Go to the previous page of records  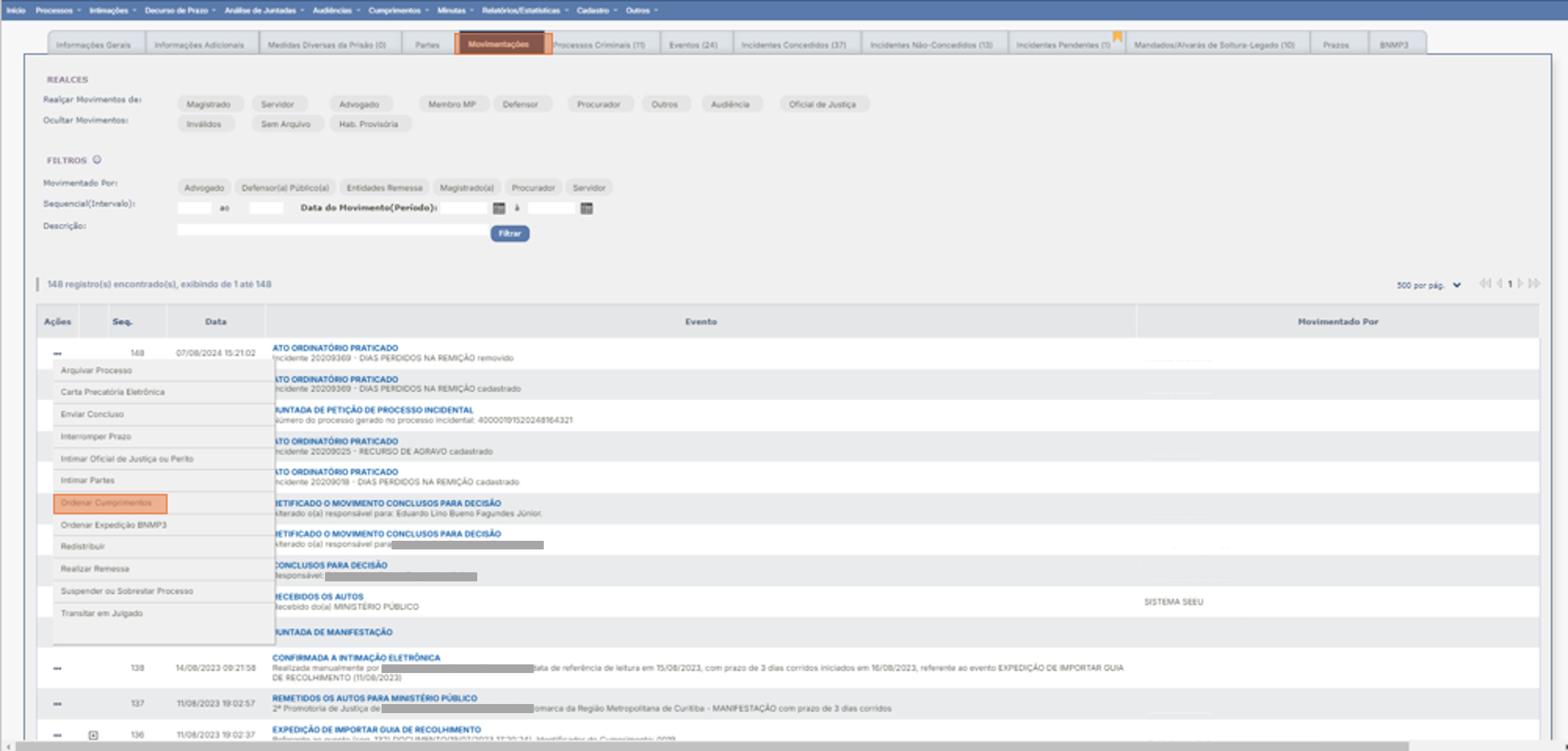tap(1499, 284)
